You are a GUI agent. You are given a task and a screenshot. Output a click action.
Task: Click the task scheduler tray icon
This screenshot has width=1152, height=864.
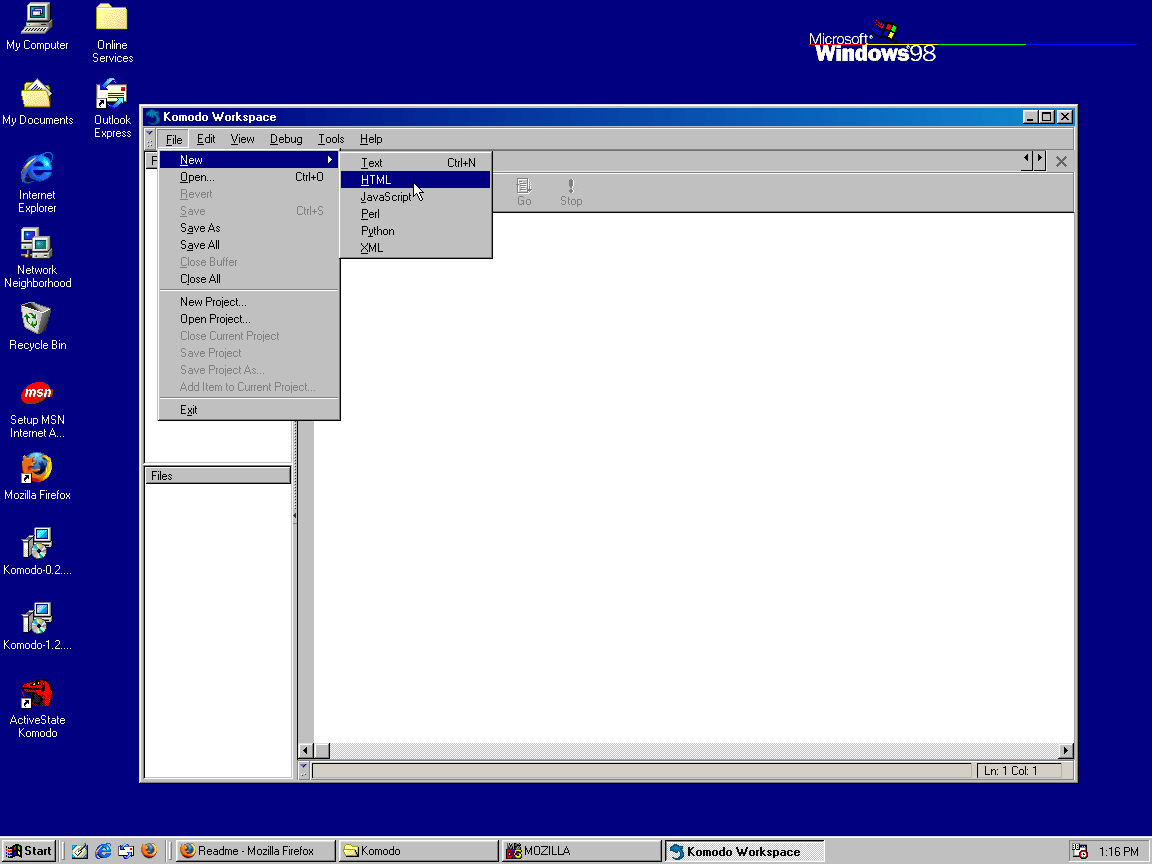1079,851
